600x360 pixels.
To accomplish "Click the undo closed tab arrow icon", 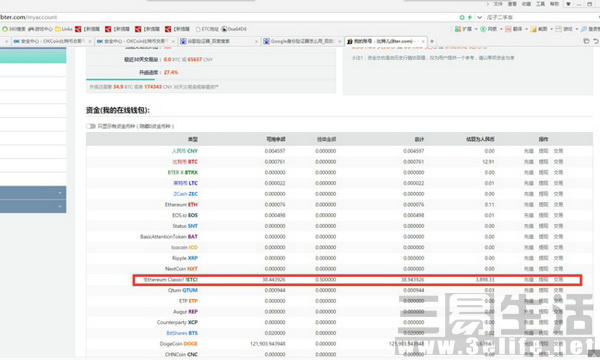I will [596, 41].
